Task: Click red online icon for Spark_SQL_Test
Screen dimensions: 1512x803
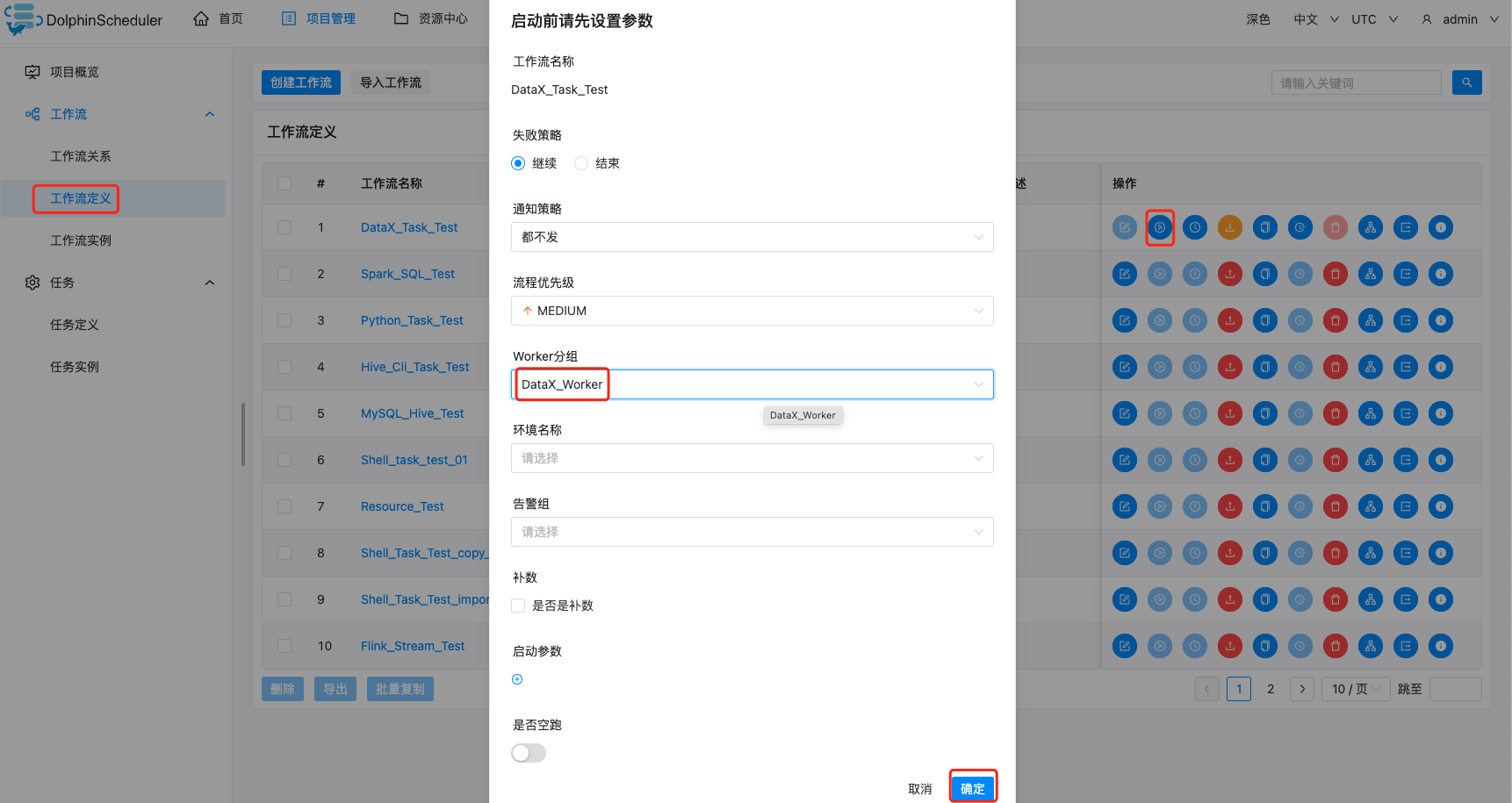Action: click(x=1230, y=274)
